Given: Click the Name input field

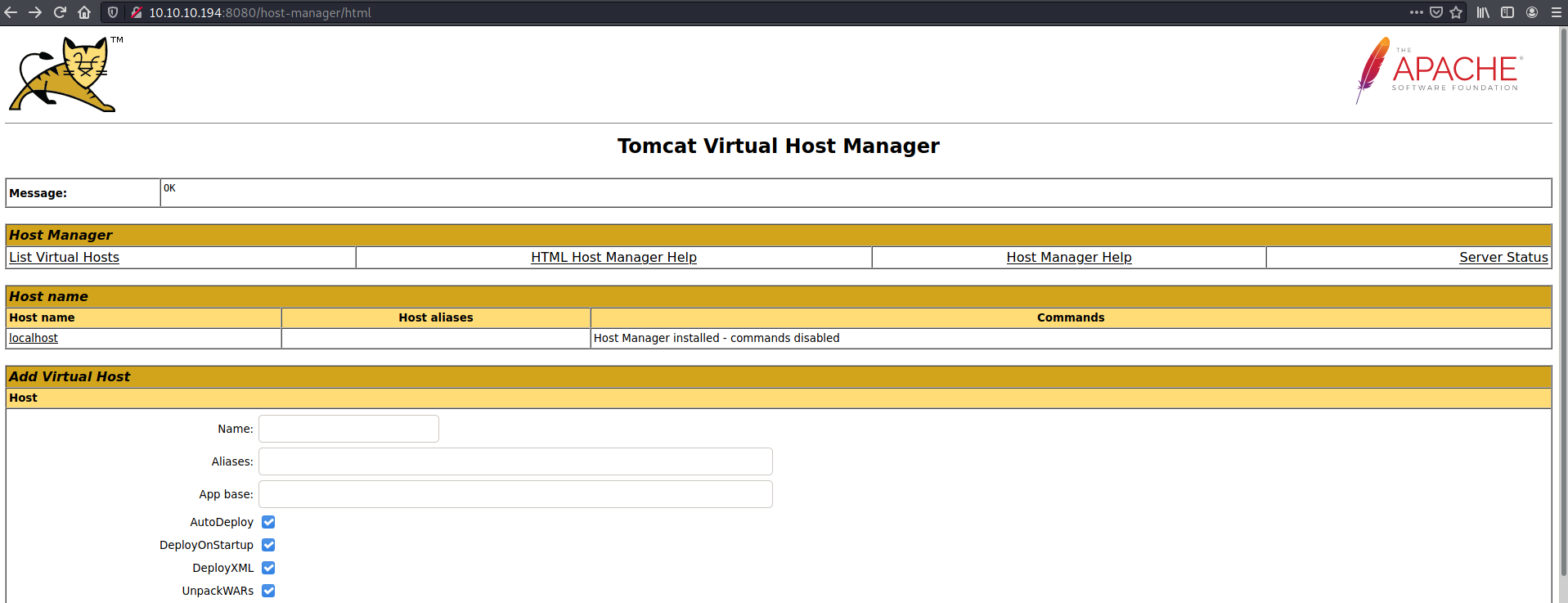Looking at the screenshot, I should tap(348, 429).
